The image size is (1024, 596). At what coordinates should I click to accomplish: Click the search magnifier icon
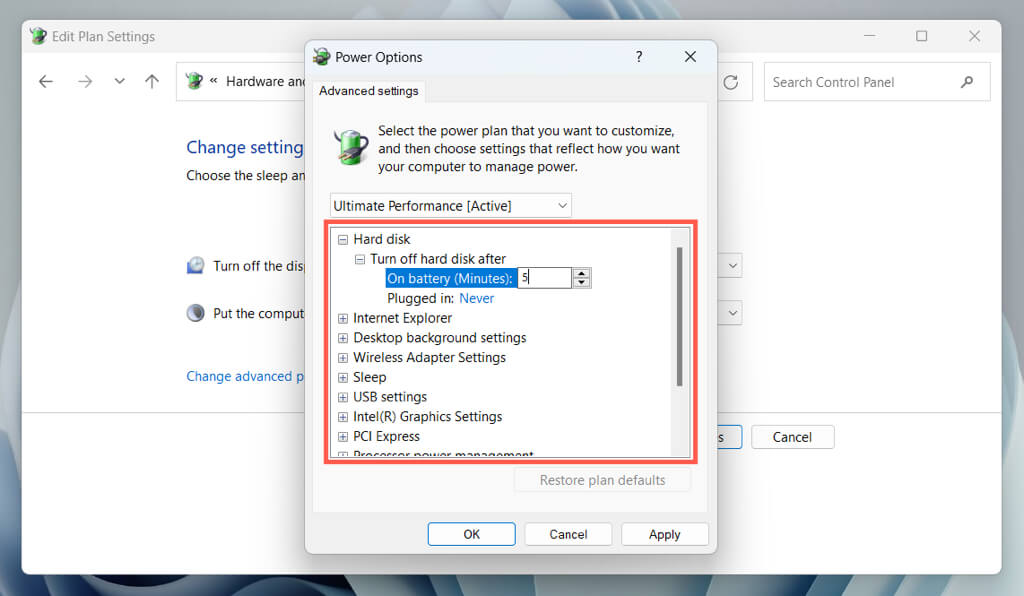click(x=966, y=82)
